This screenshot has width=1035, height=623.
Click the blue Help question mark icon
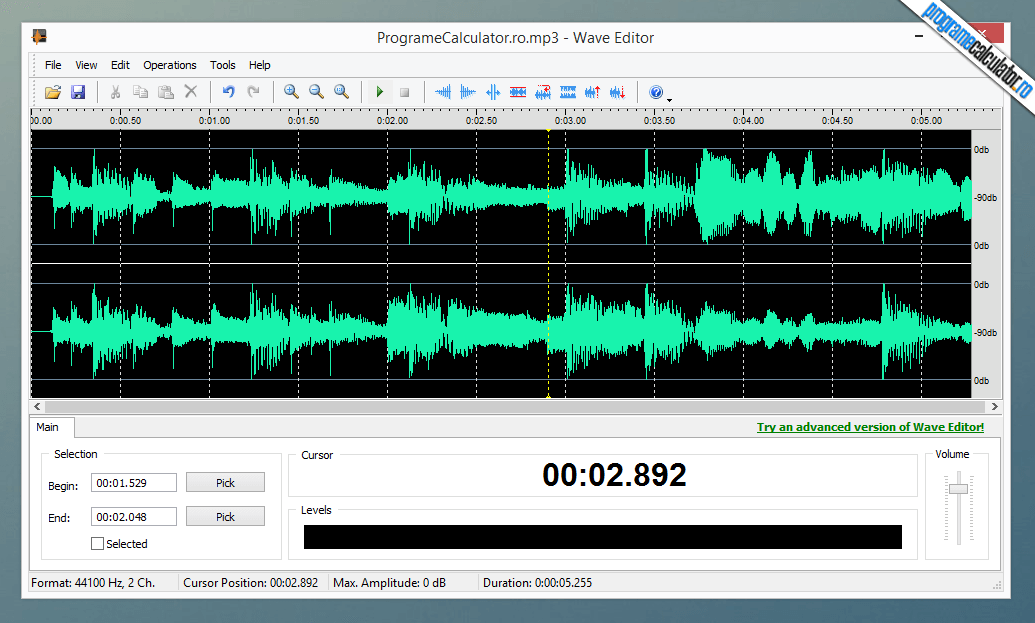point(656,92)
